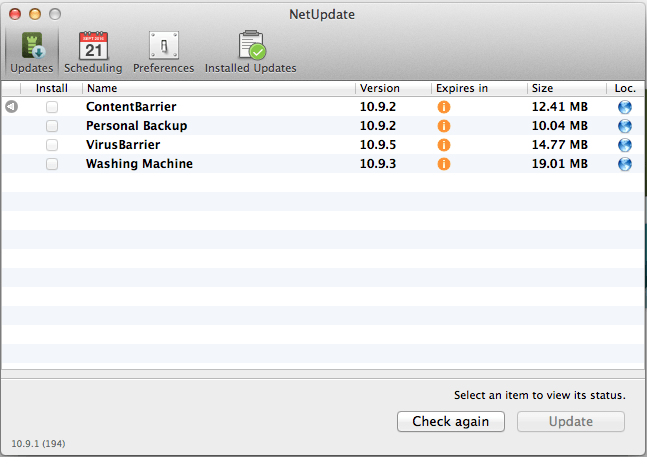Viewport: 647px width, 457px height.
Task: Select the VirusBarrier row name
Action: [x=123, y=145]
